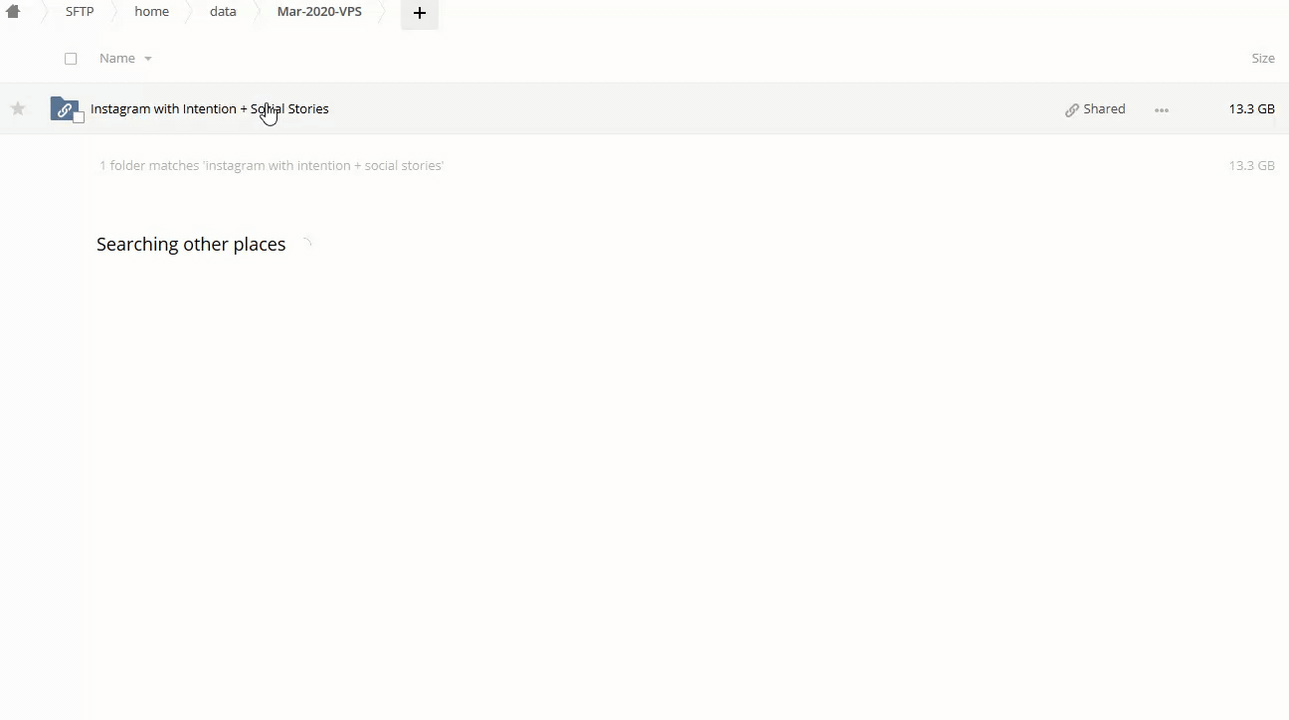Open the three-dots actions menu for the folder

tap(1161, 110)
